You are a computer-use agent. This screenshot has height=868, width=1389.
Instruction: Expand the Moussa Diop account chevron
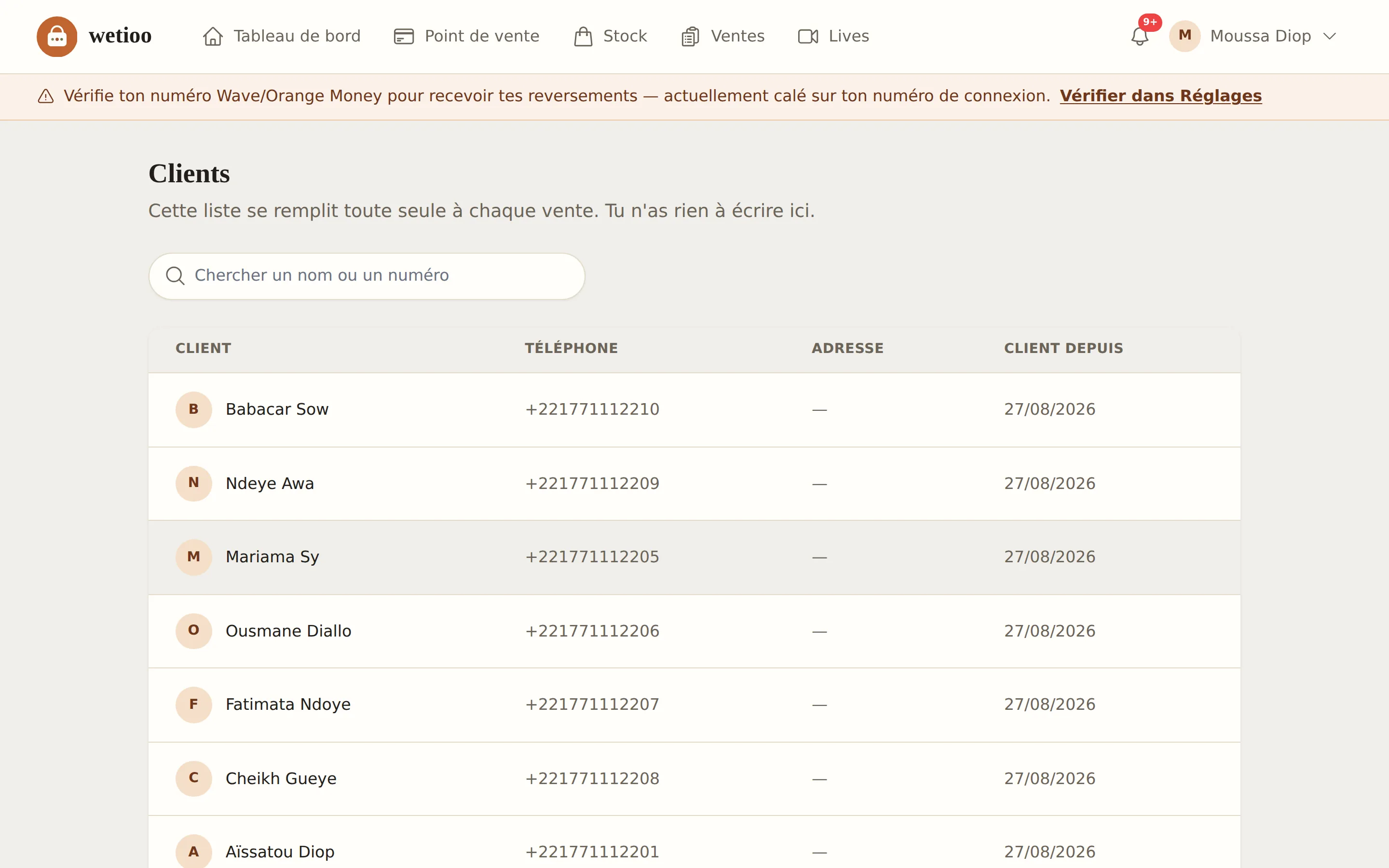1329,36
